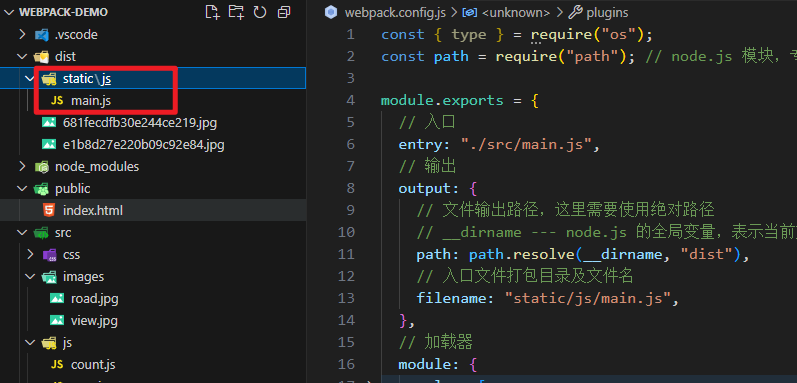Screen dimensions: 797x383
Task: Click webpack.config.js breadcrumb item
Action: click(x=395, y=12)
